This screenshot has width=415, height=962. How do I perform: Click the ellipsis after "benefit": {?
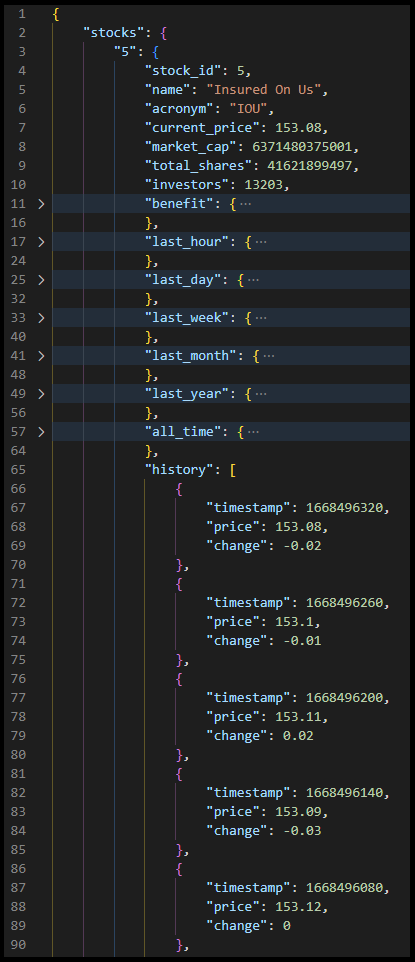[246, 204]
